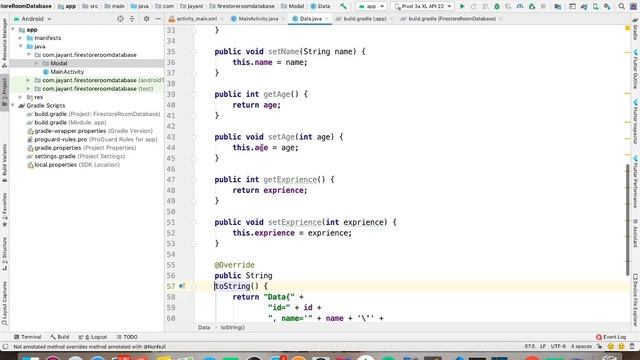Open the Gradle side panel on right edge
The image size is (640, 360).
click(635, 30)
